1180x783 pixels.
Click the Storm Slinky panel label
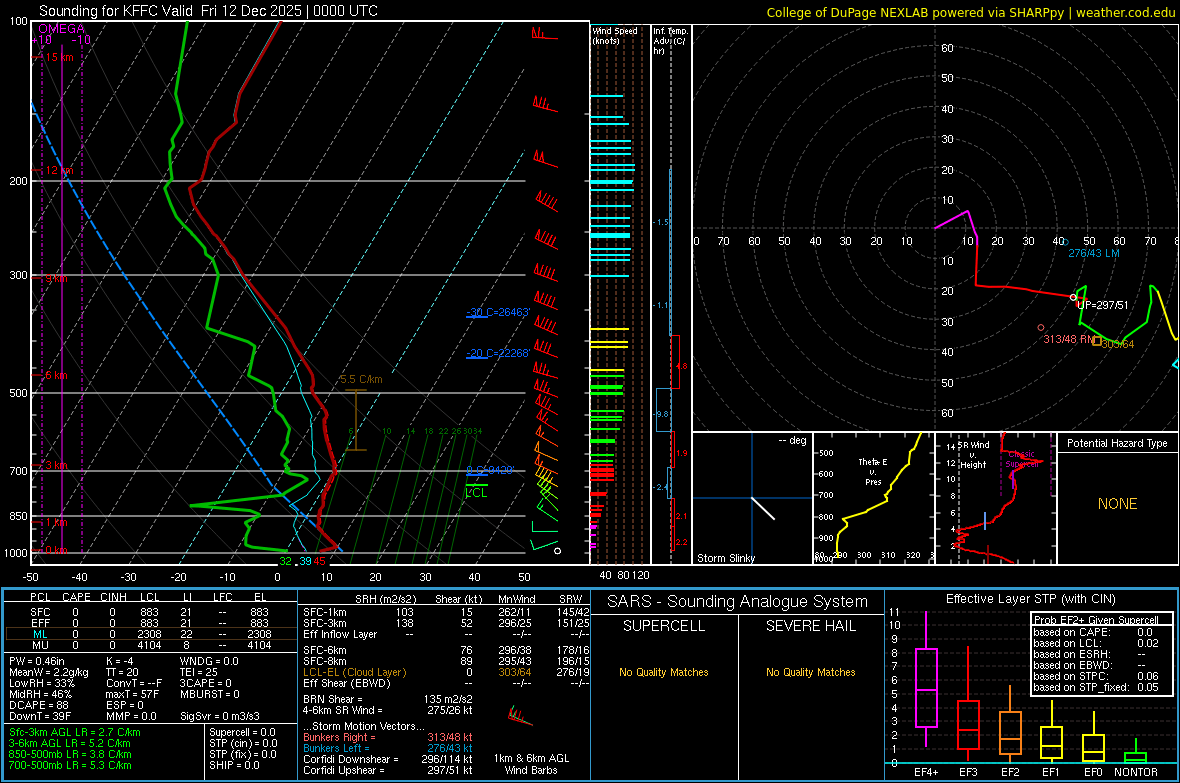[726, 558]
